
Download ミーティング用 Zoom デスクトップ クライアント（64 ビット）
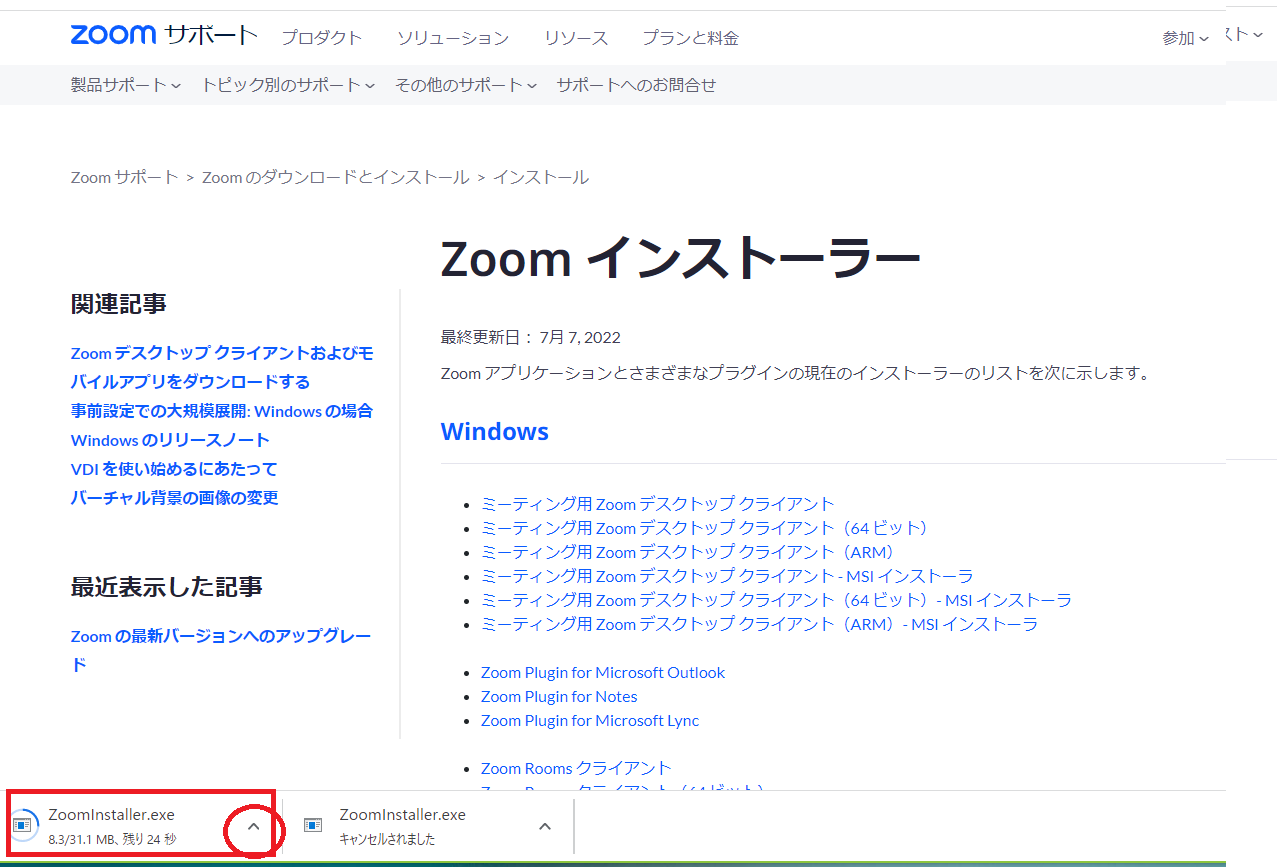pos(706,528)
